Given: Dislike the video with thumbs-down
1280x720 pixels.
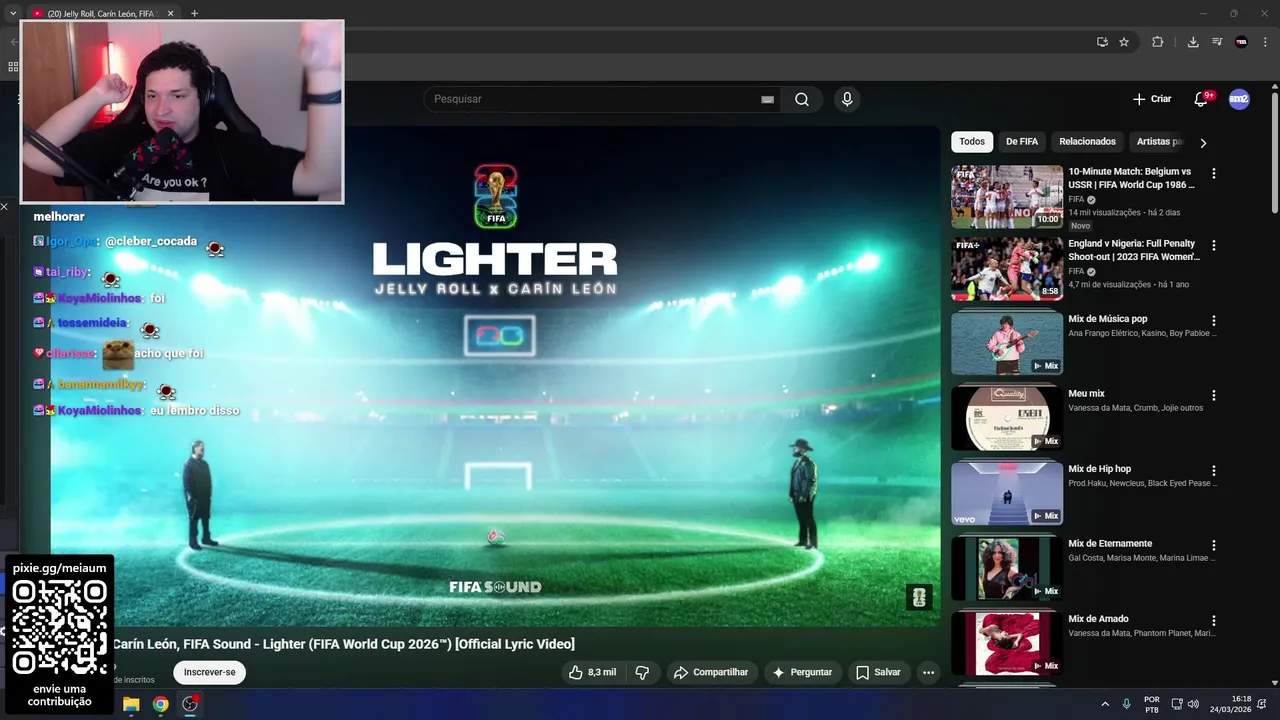Looking at the screenshot, I should click(x=643, y=672).
